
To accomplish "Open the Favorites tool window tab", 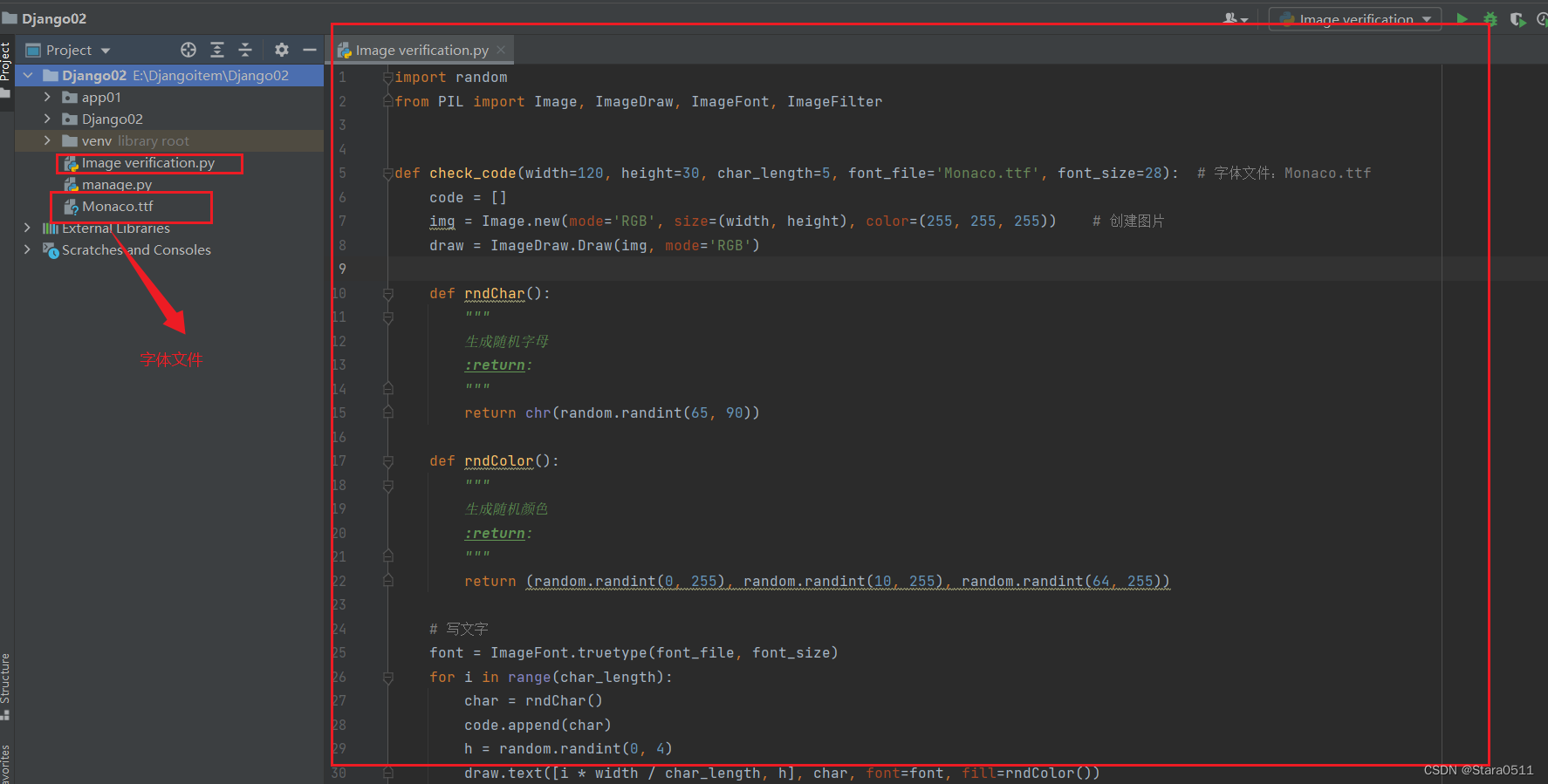I will (5, 765).
